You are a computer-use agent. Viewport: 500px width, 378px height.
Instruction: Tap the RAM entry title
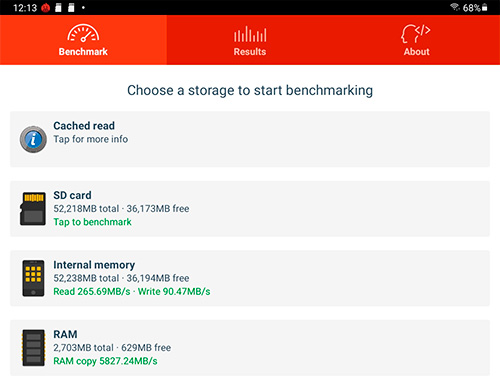tap(65, 334)
